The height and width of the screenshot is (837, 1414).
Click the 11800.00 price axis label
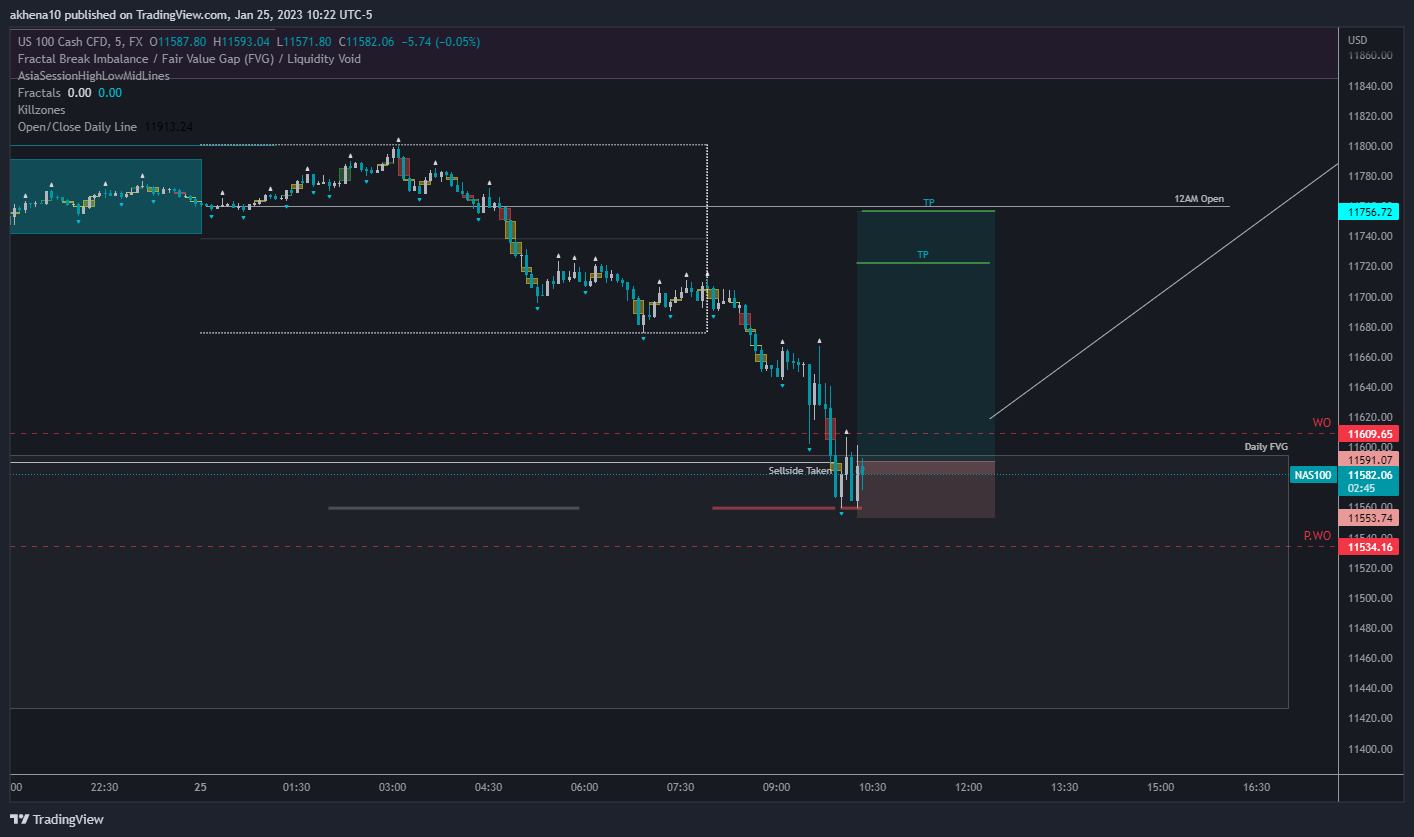tap(1371, 147)
